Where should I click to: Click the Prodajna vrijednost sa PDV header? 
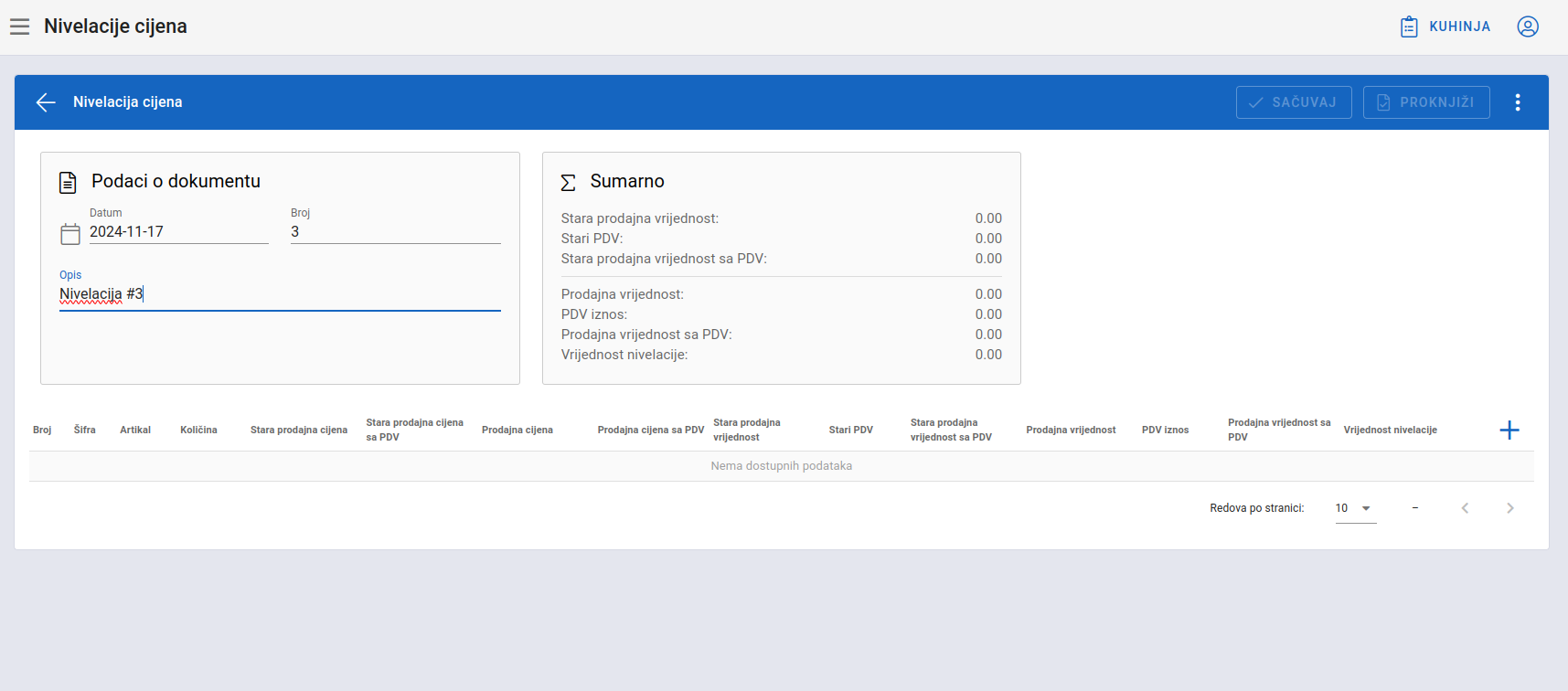[x=1279, y=430]
